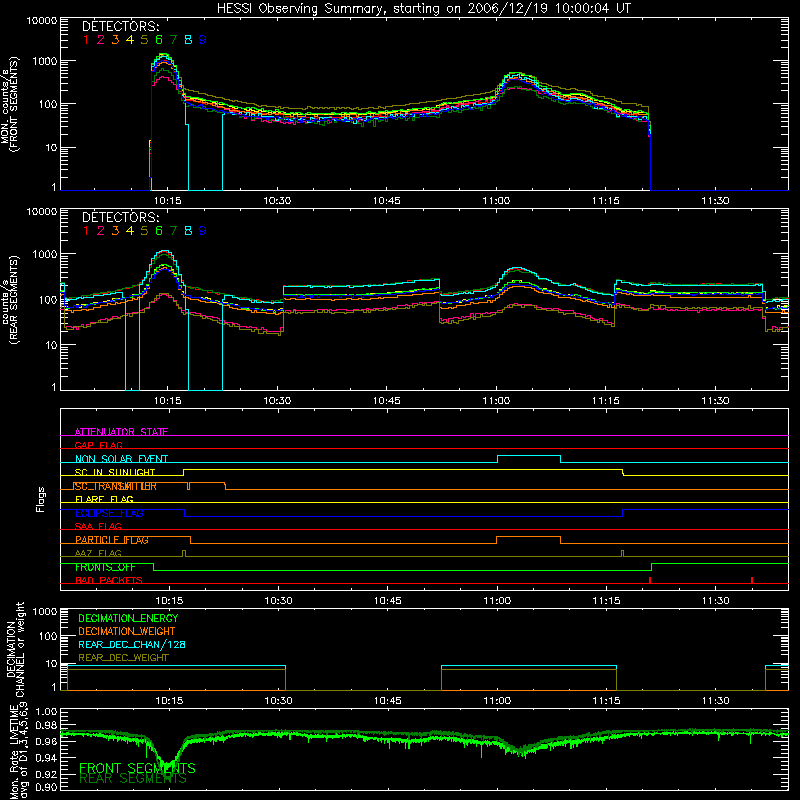
Task: Click blue detector 9 in rear segments legend
Action: pos(203,231)
